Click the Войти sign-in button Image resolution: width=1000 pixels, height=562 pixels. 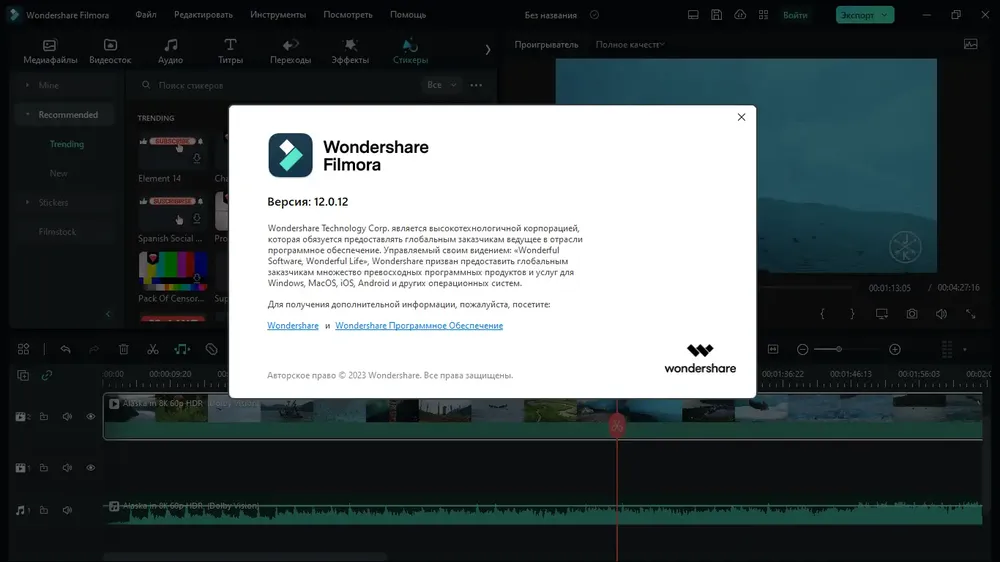click(795, 15)
